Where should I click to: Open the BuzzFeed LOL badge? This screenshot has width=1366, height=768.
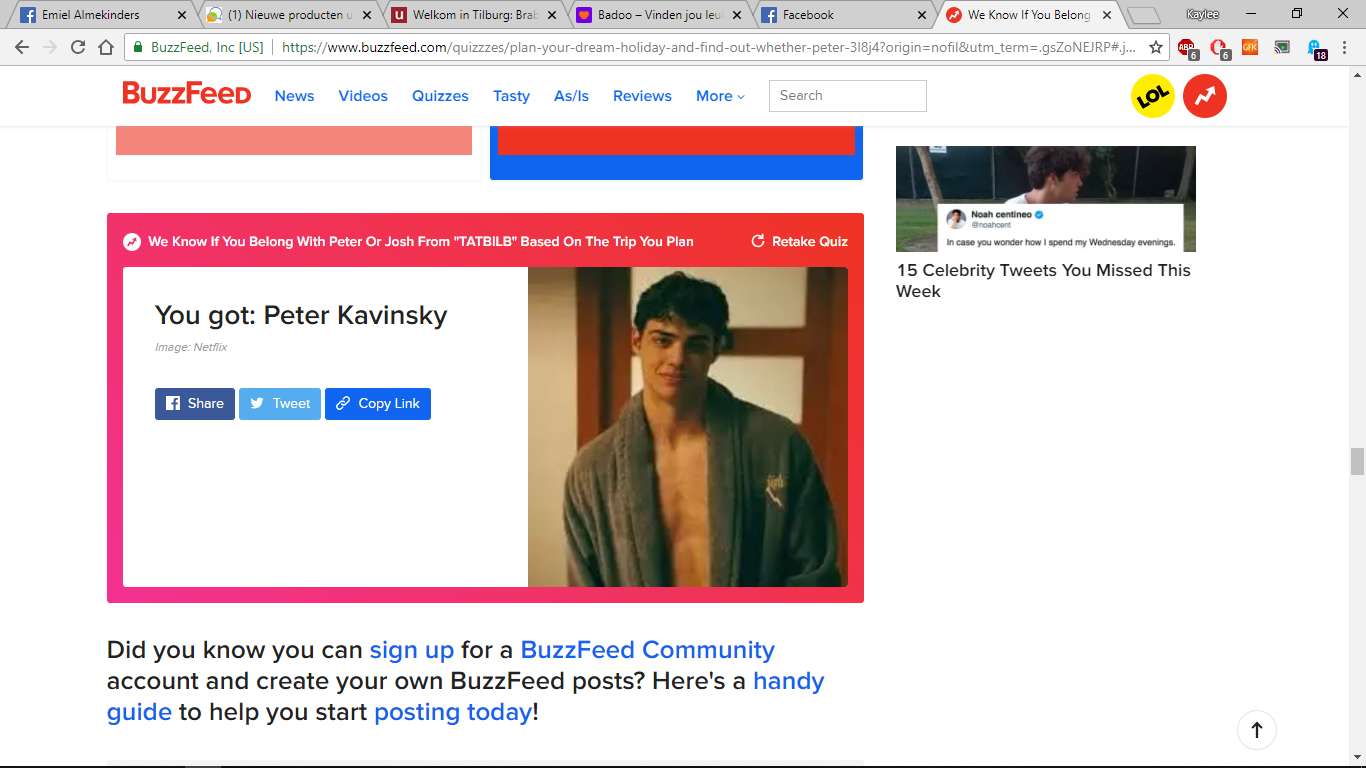(x=1153, y=96)
